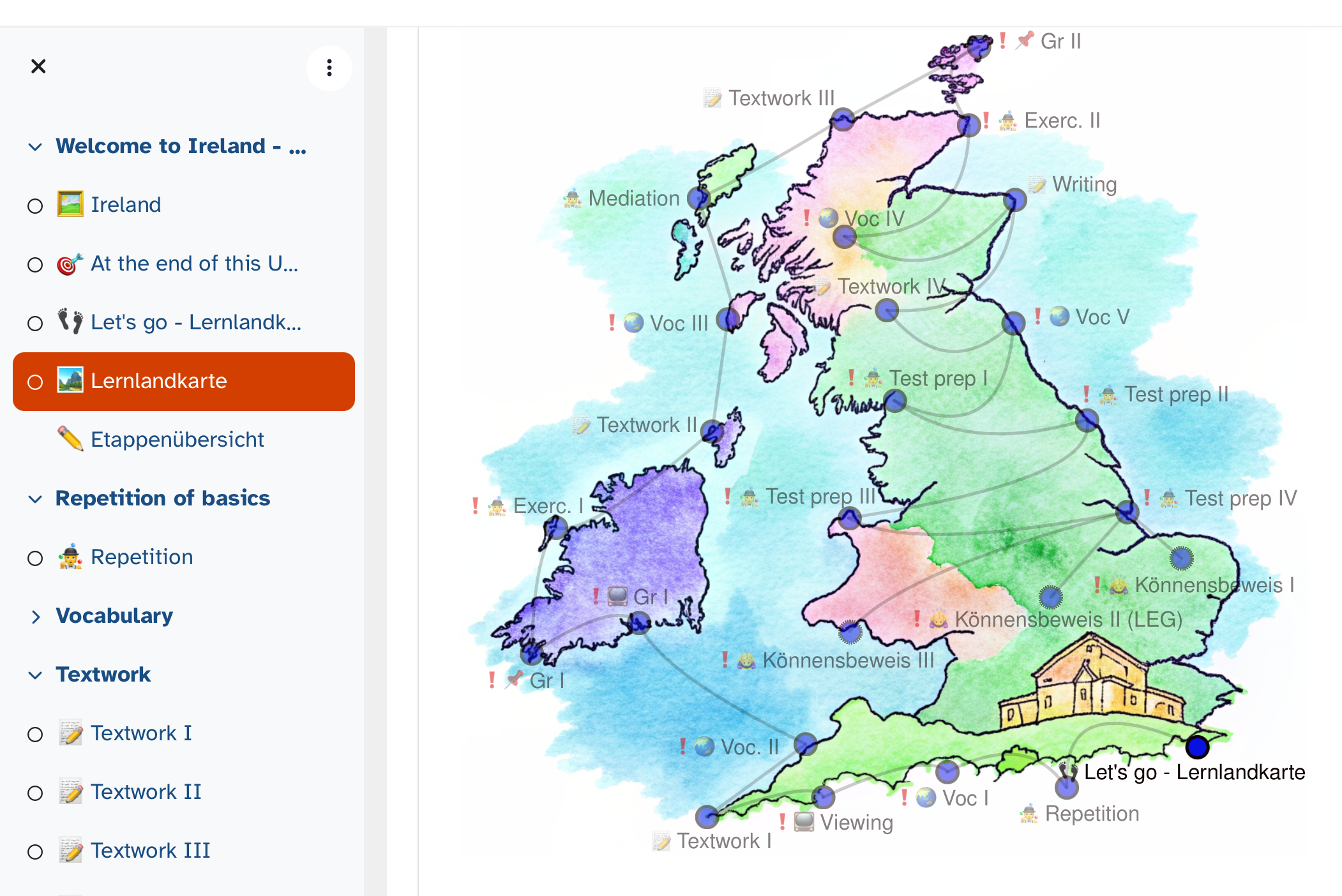Toggle completion circle for Ireland
This screenshot has height=896, width=1342.
35,206
